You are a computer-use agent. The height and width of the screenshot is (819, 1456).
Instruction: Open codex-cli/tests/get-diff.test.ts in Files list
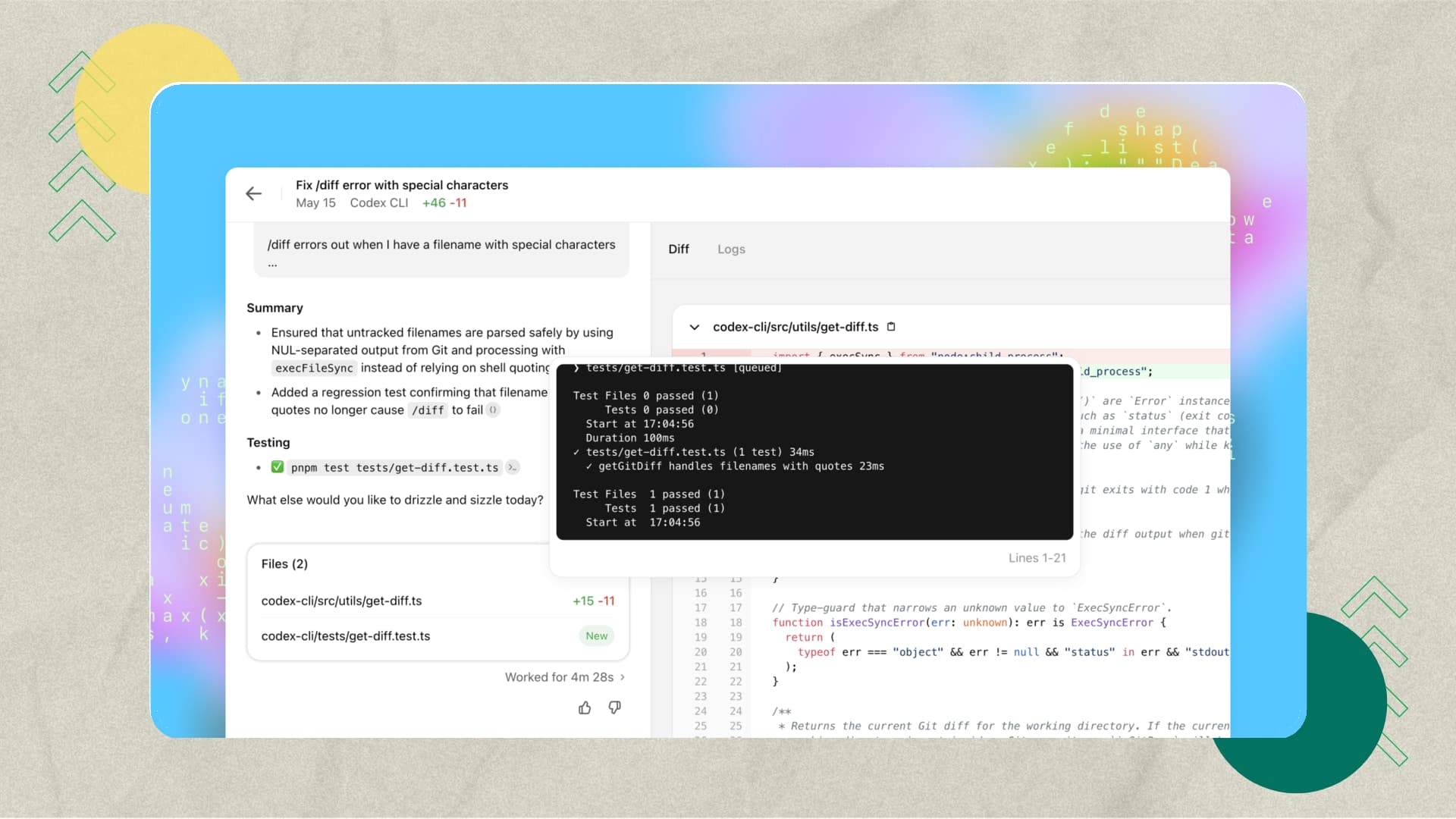point(345,636)
